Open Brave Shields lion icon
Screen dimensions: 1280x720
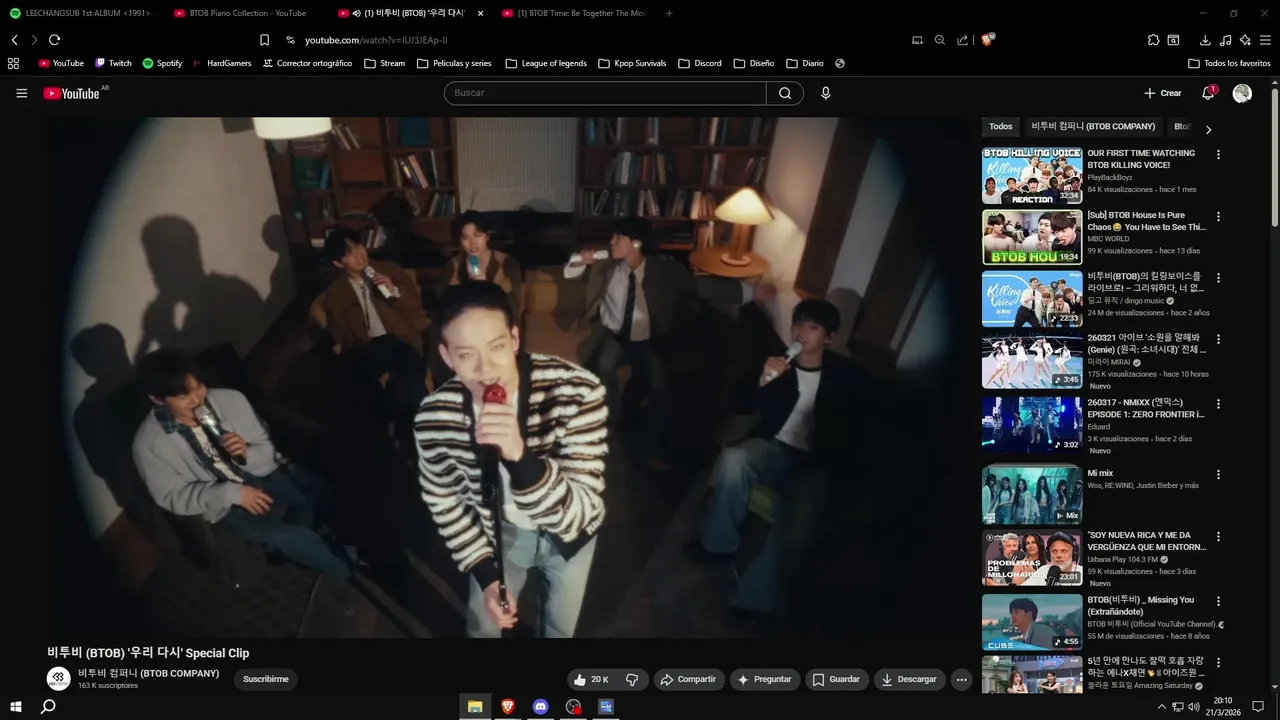pos(987,40)
